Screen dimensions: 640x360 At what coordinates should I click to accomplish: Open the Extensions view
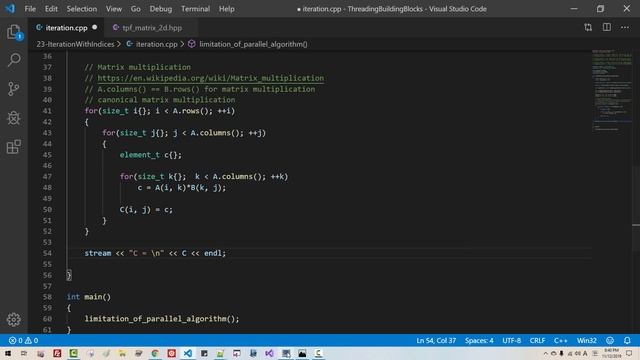(x=13, y=147)
